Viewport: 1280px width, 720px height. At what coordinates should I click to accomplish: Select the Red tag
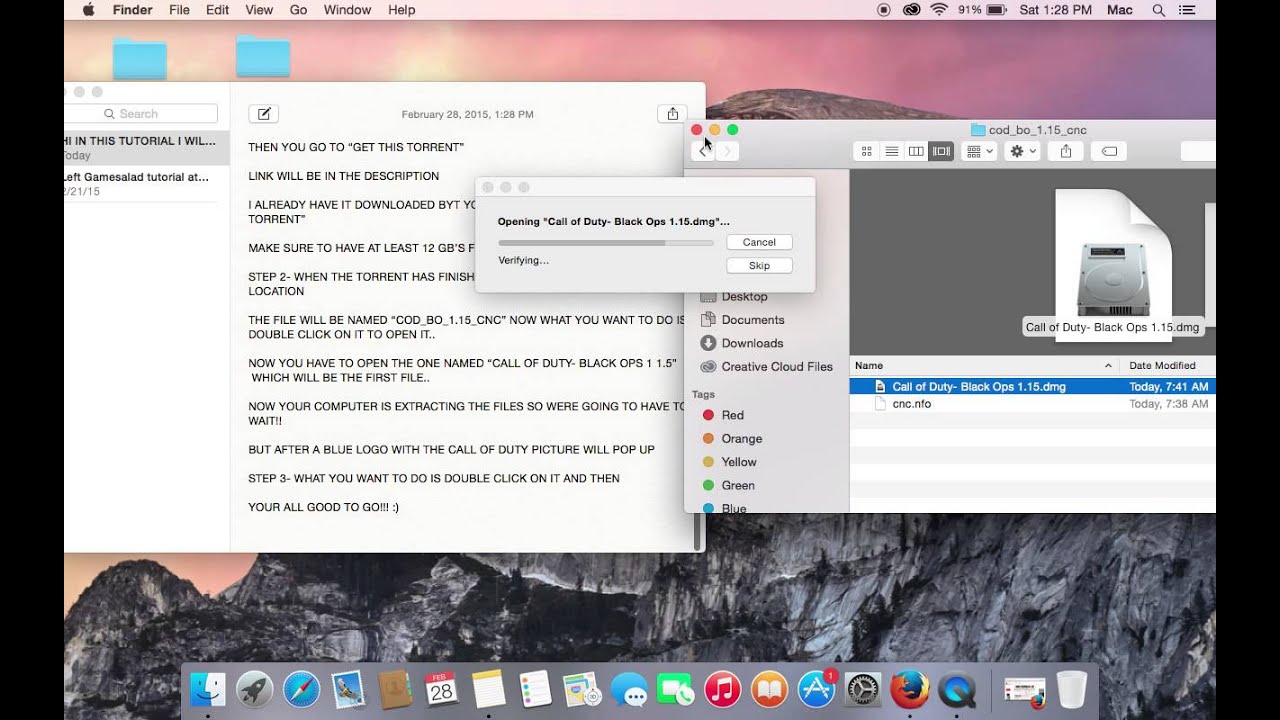(x=732, y=415)
